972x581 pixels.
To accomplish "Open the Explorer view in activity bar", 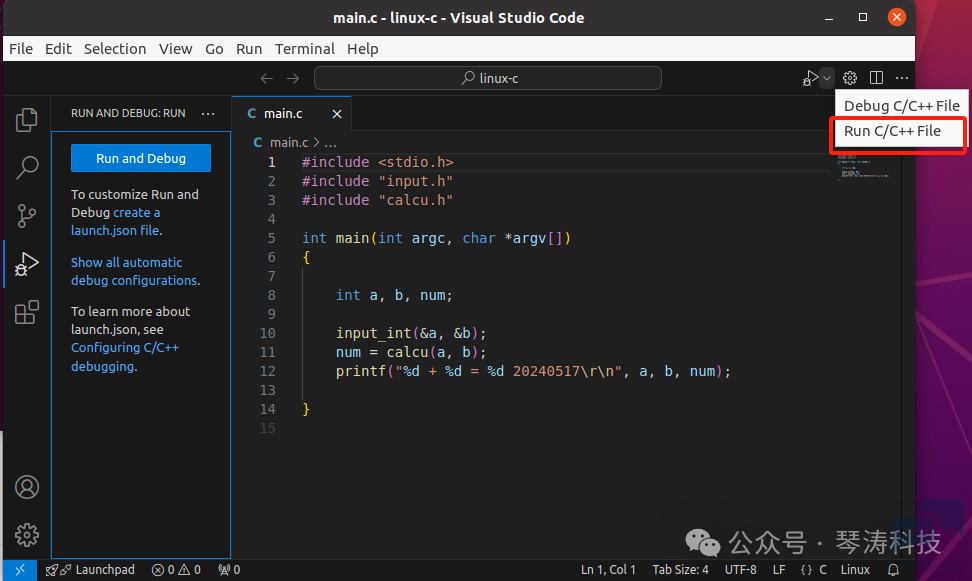I will tap(26, 120).
